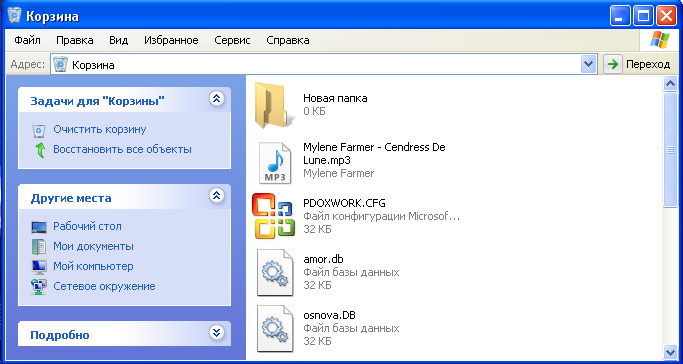Click the green arrow icon beside Восстановить все объекты
The width and height of the screenshot is (683, 364).
(40, 150)
